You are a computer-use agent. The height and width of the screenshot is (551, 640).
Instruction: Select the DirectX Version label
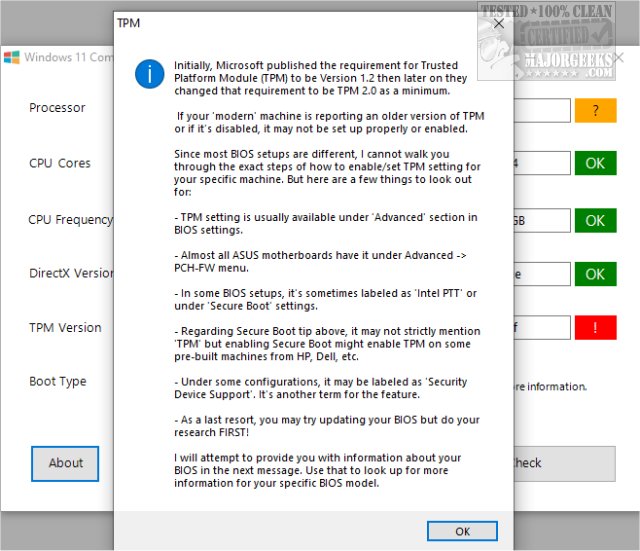point(71,273)
